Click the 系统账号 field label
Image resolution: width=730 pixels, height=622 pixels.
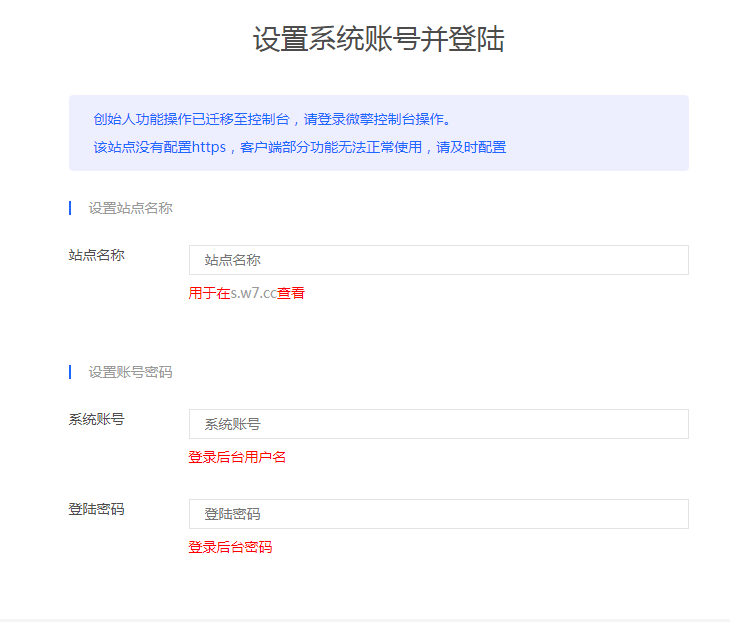[x=96, y=419]
